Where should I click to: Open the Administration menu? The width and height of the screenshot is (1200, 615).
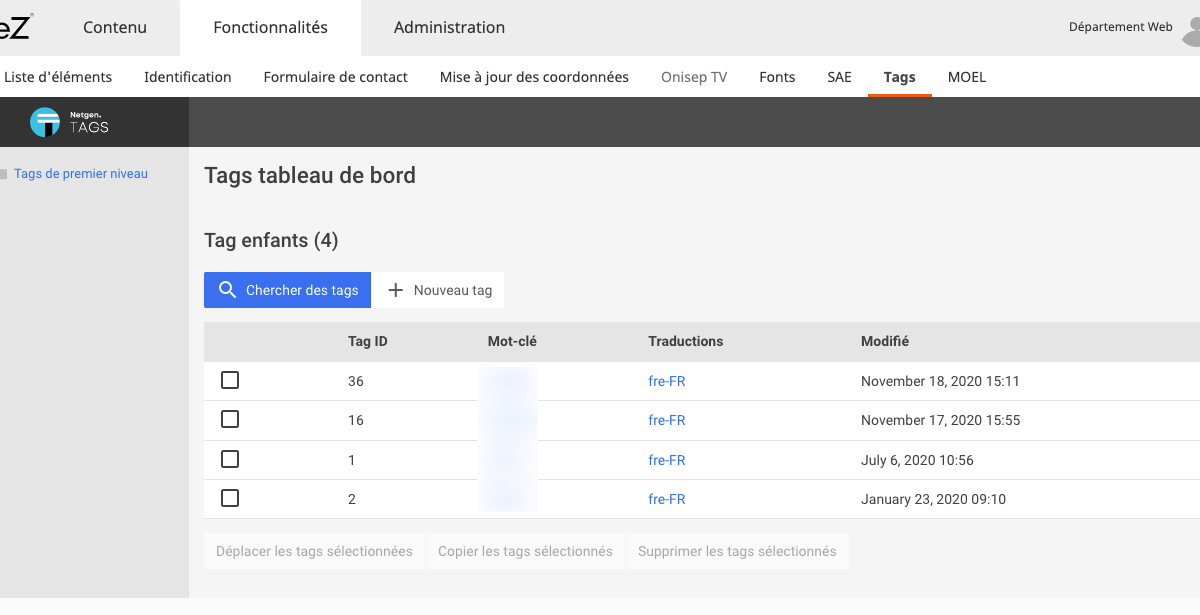pyautogui.click(x=449, y=27)
